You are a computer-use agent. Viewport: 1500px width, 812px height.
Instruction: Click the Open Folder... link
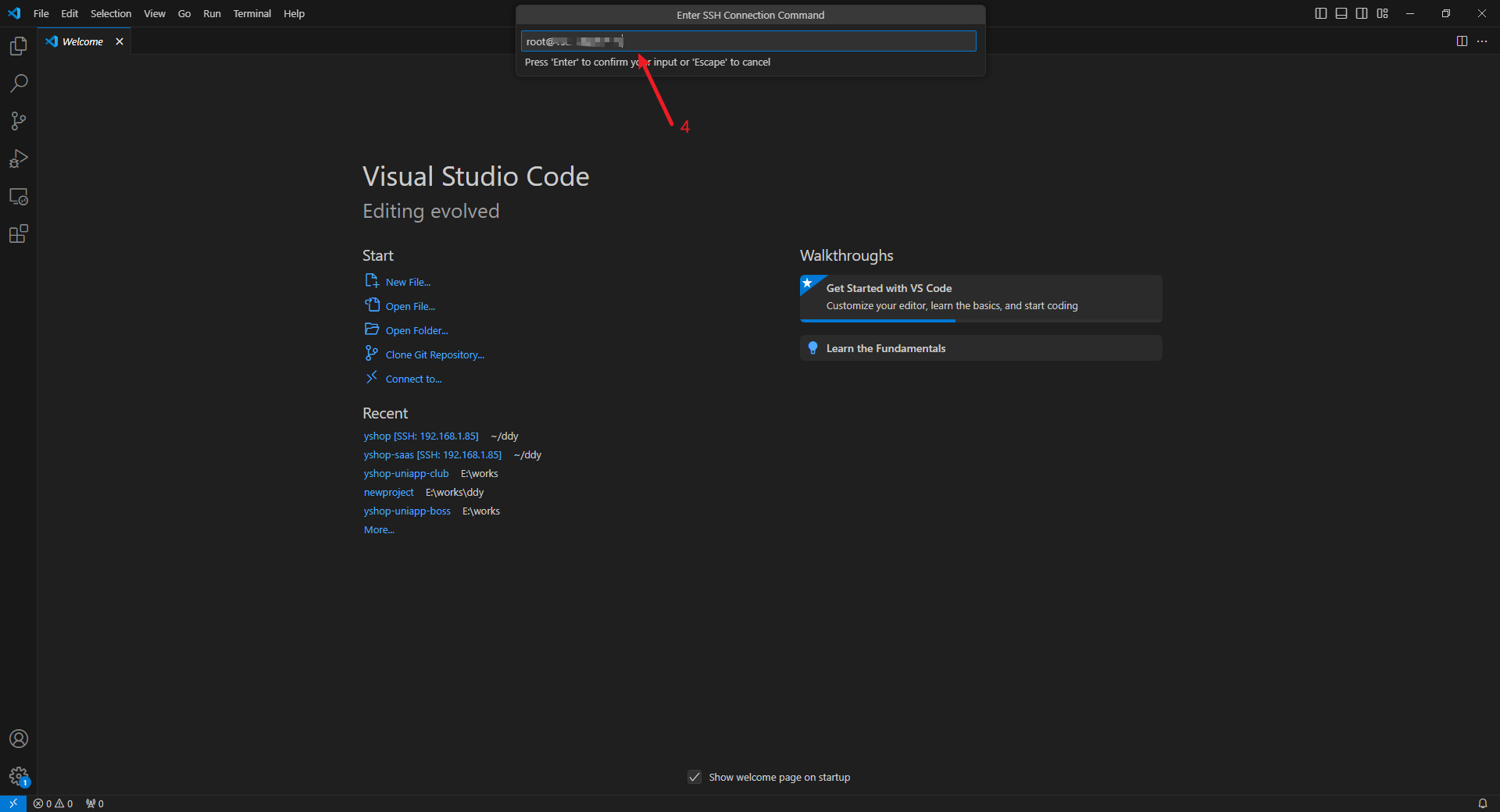(x=416, y=330)
